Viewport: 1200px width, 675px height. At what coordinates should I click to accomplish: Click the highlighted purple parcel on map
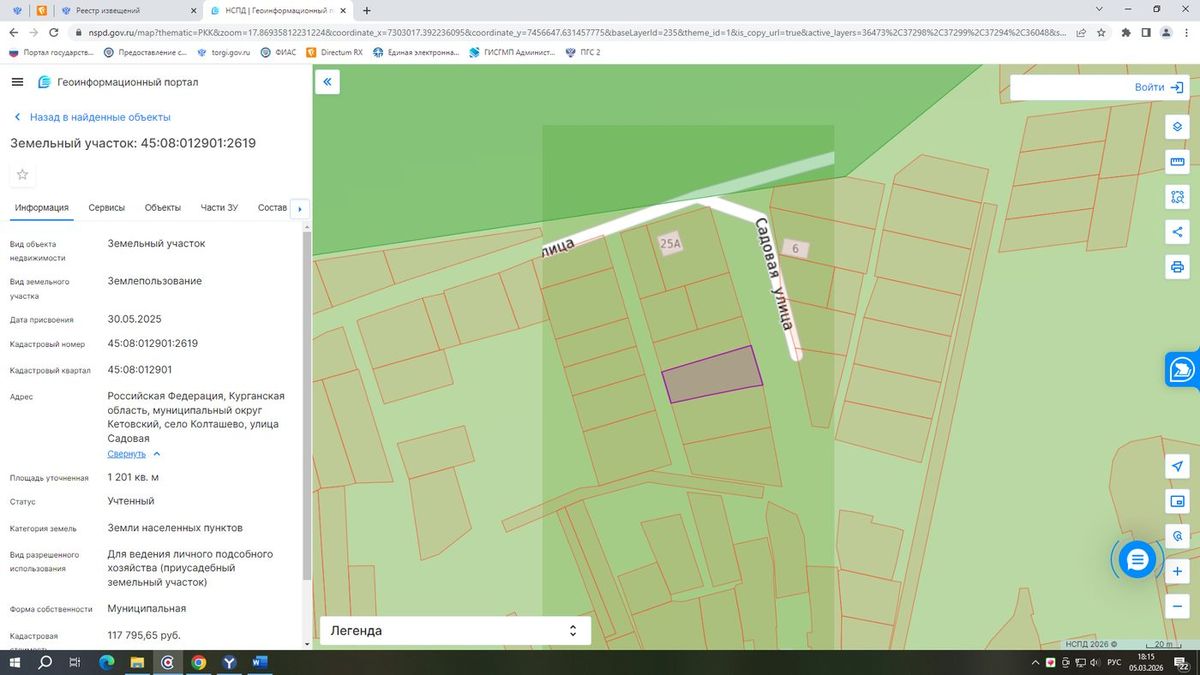coord(712,374)
